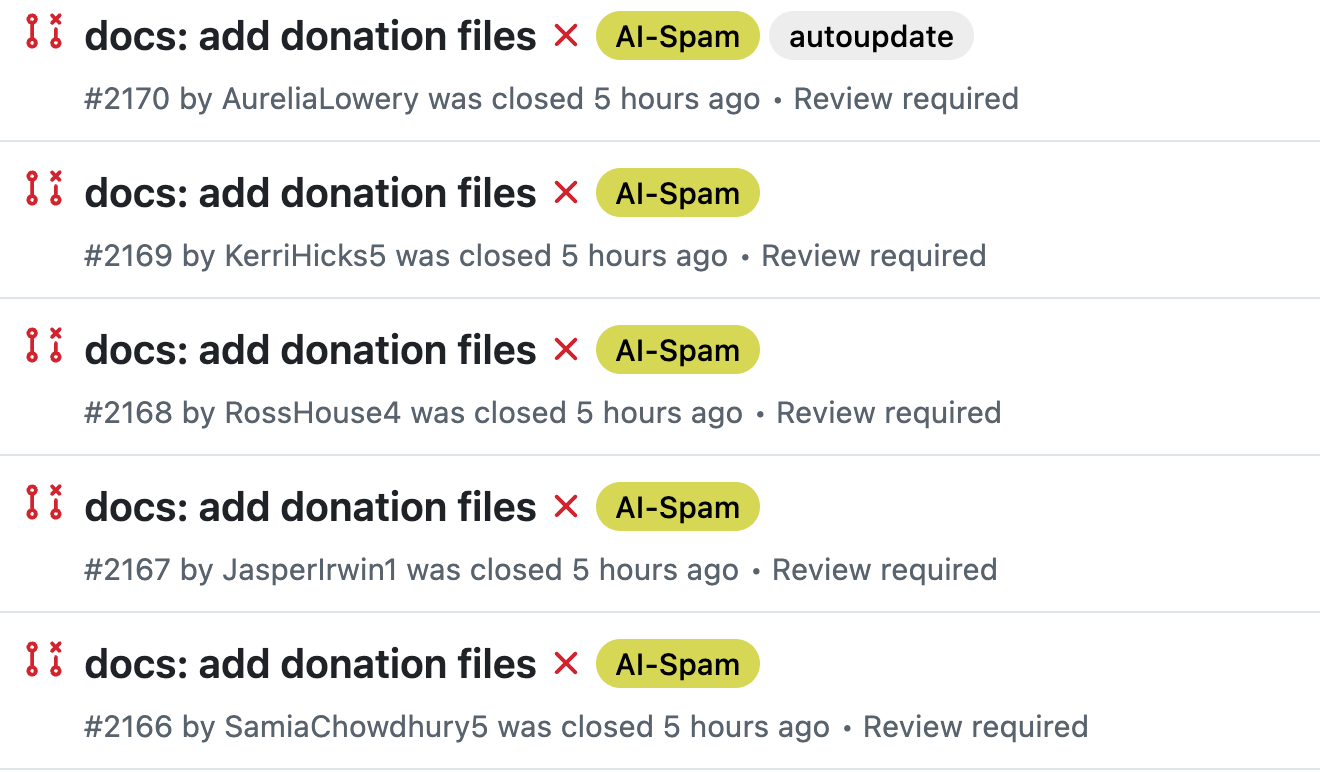Click red X status icon on PR #2169
Screen dimensions: 1320x772
click(566, 192)
